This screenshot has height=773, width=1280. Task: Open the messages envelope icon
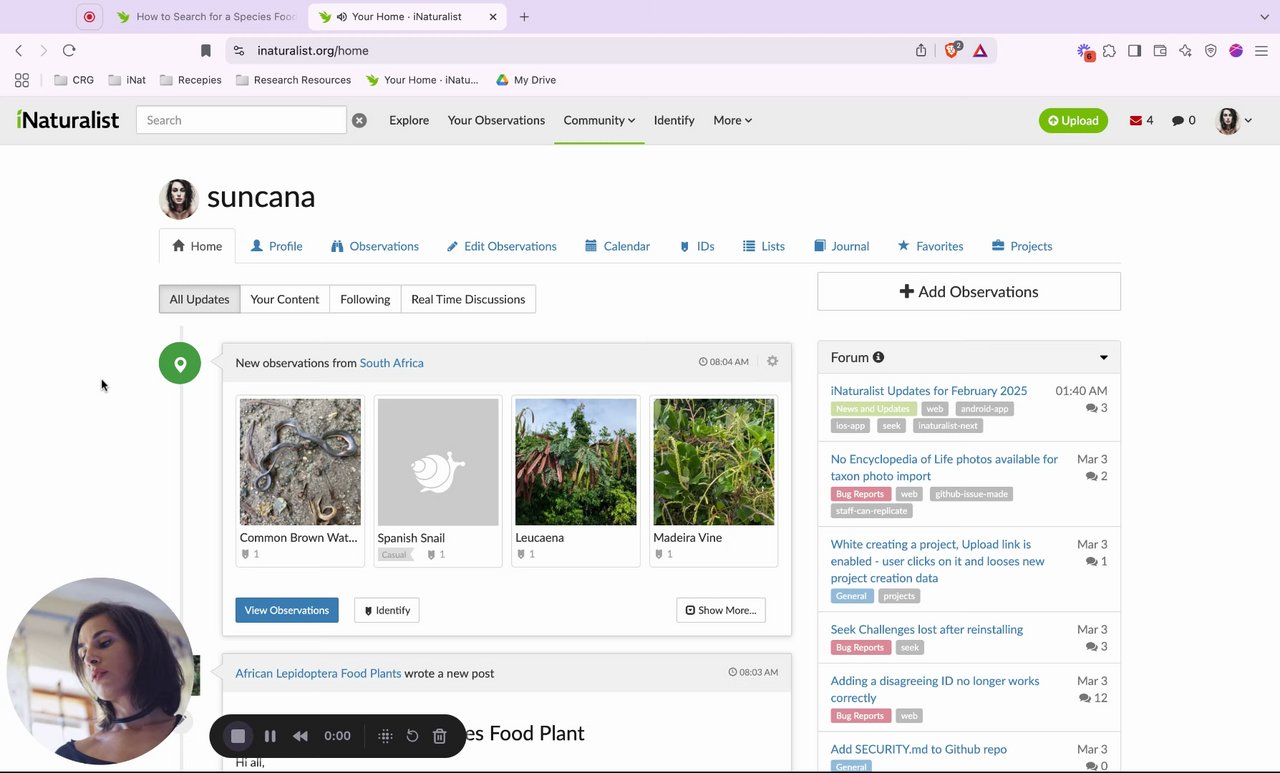coord(1136,120)
